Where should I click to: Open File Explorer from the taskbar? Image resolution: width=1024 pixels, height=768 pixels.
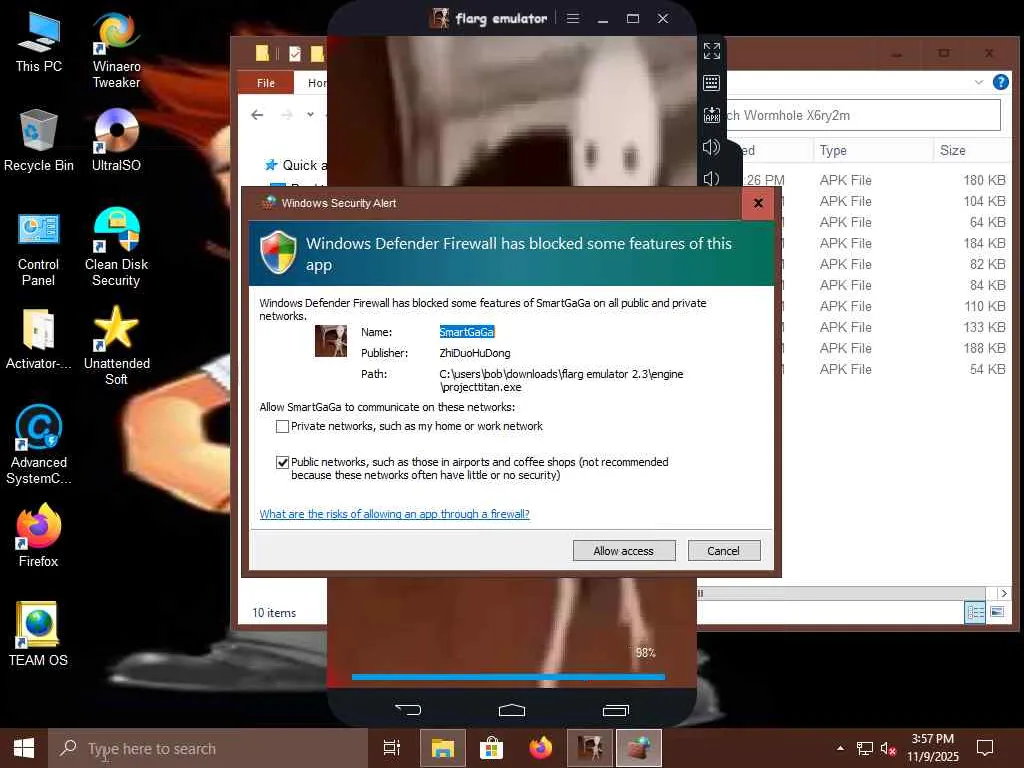pyautogui.click(x=442, y=748)
